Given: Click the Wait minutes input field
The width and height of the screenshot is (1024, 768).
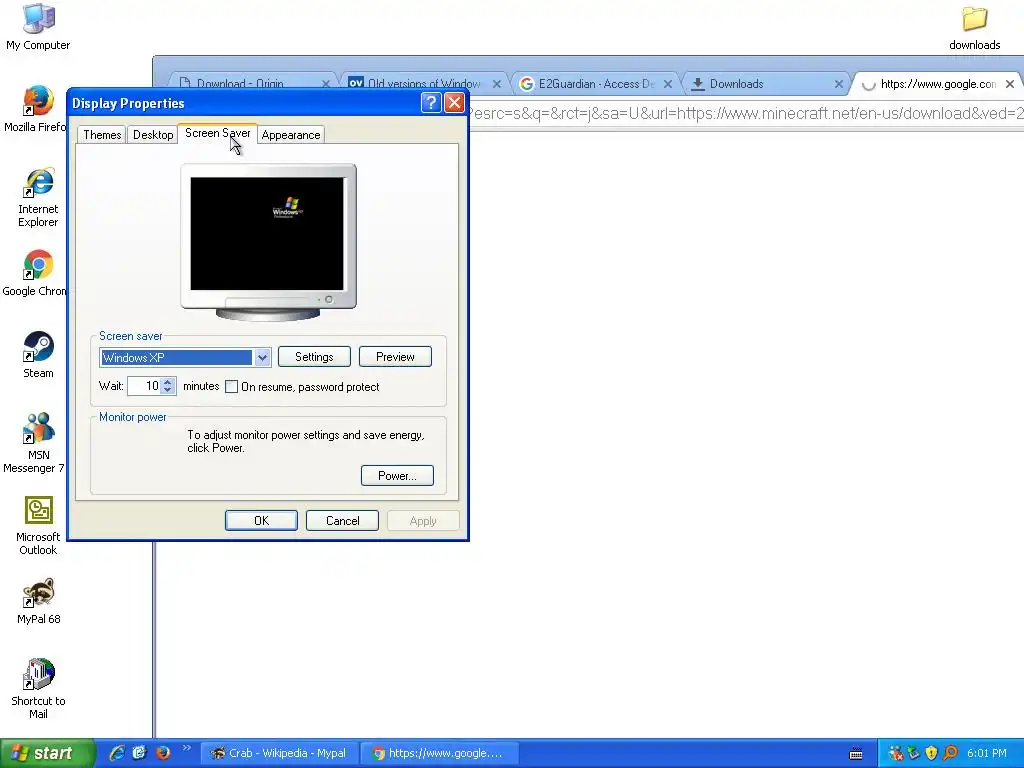Looking at the screenshot, I should tap(145, 386).
